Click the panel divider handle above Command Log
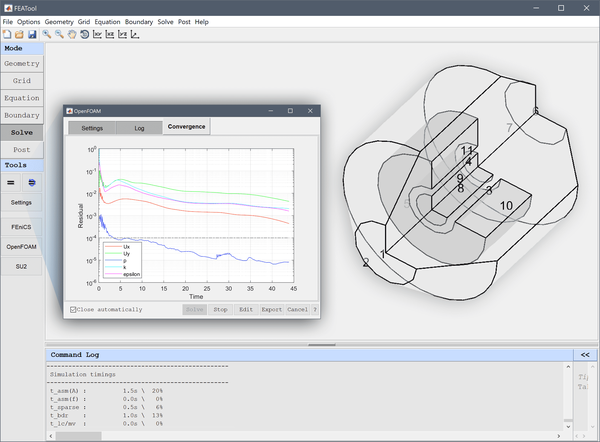The image size is (600, 442). 322,345
